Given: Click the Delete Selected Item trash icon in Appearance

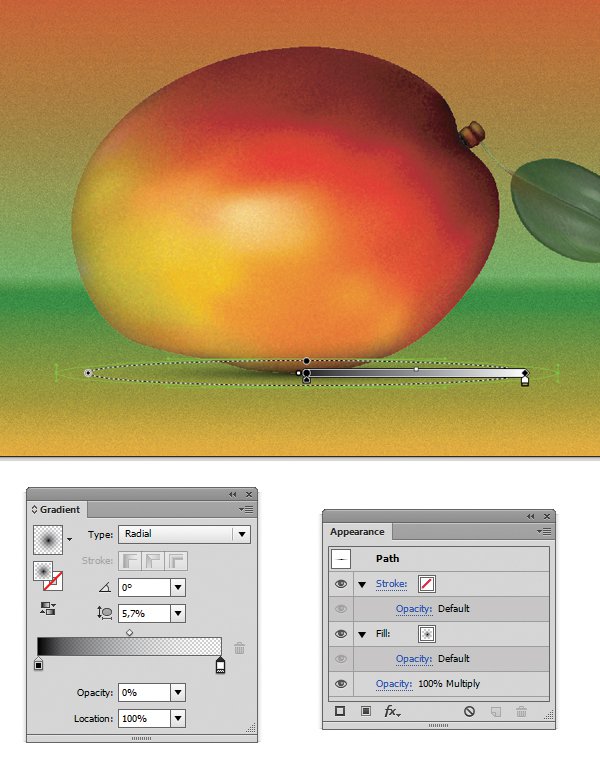Looking at the screenshot, I should point(522,711).
